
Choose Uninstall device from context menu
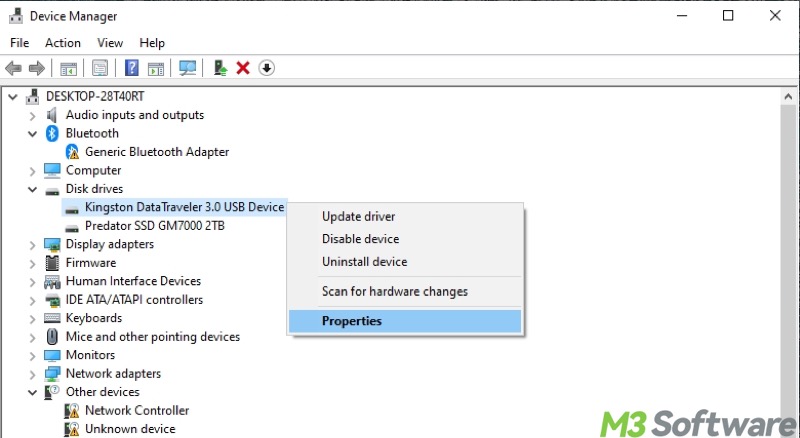pyautogui.click(x=406, y=261)
